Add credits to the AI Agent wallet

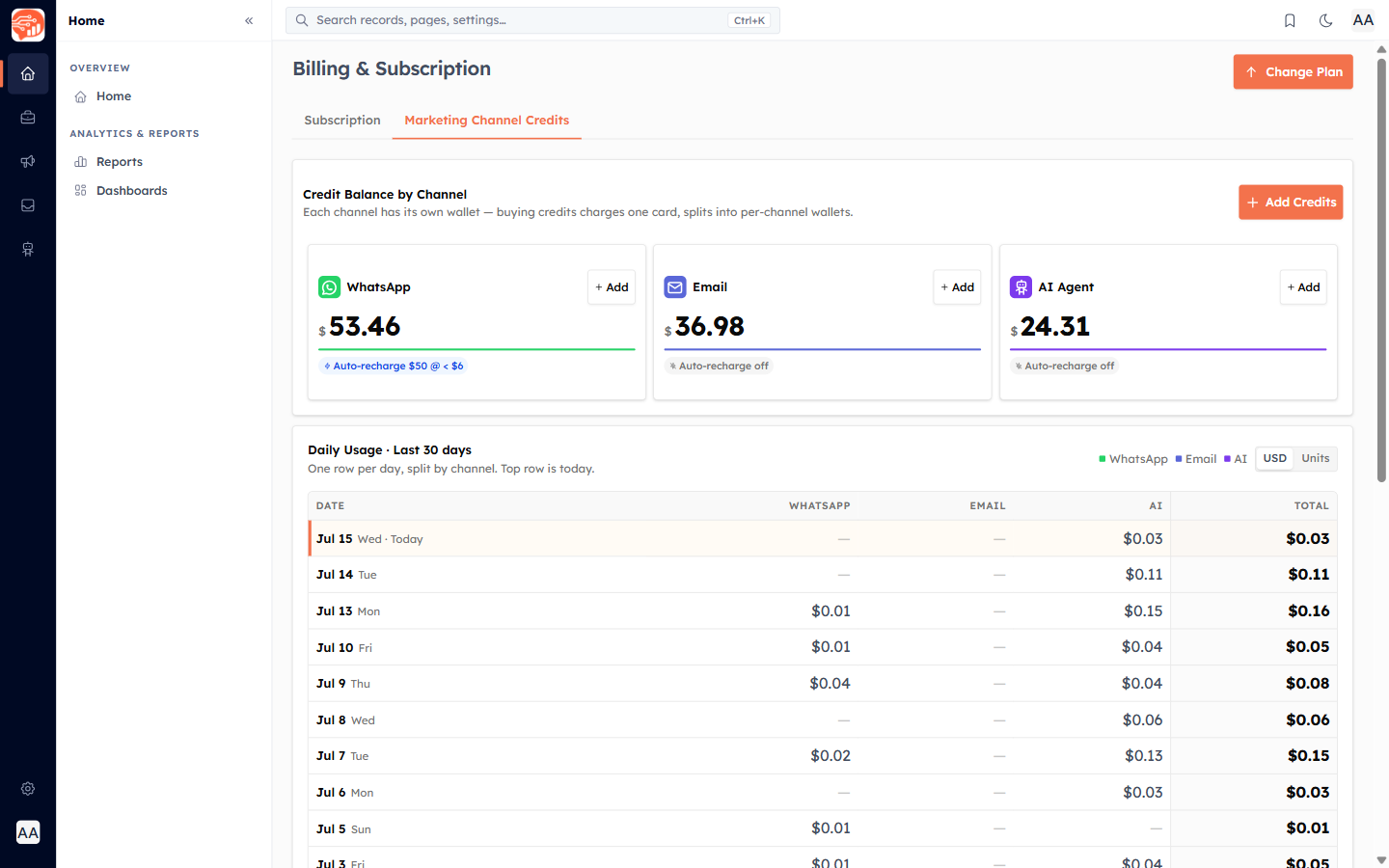1303,287
